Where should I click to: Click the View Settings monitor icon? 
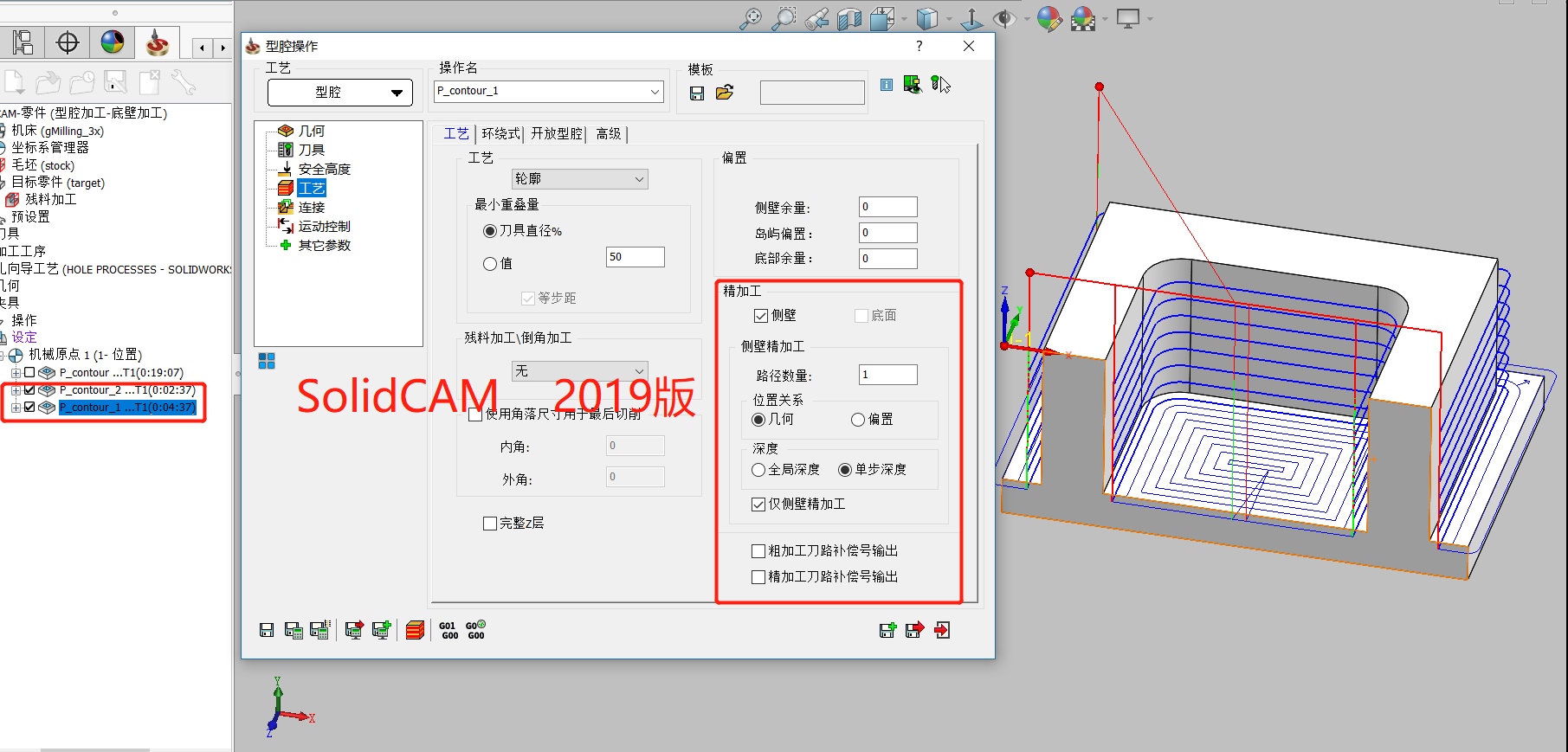(1128, 18)
